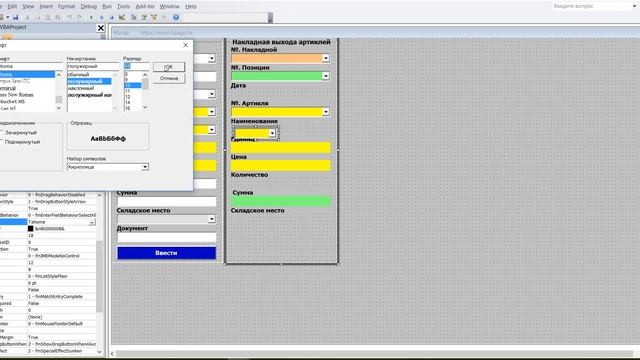Screen dimensions: 640x360
Task: Click the properties list scroll-up arrow
Action: coord(99,196)
